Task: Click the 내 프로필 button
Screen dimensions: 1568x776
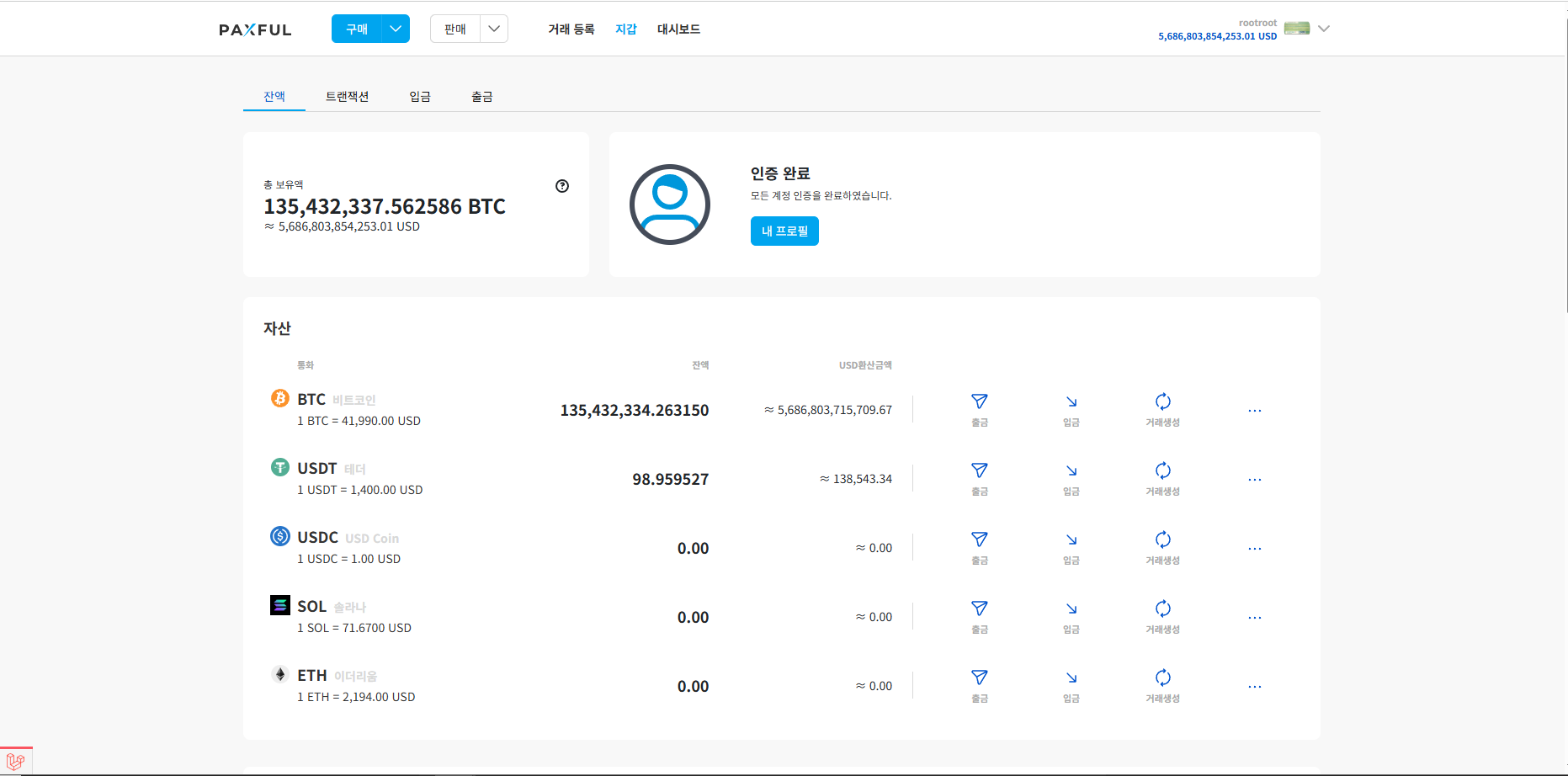Action: [784, 231]
